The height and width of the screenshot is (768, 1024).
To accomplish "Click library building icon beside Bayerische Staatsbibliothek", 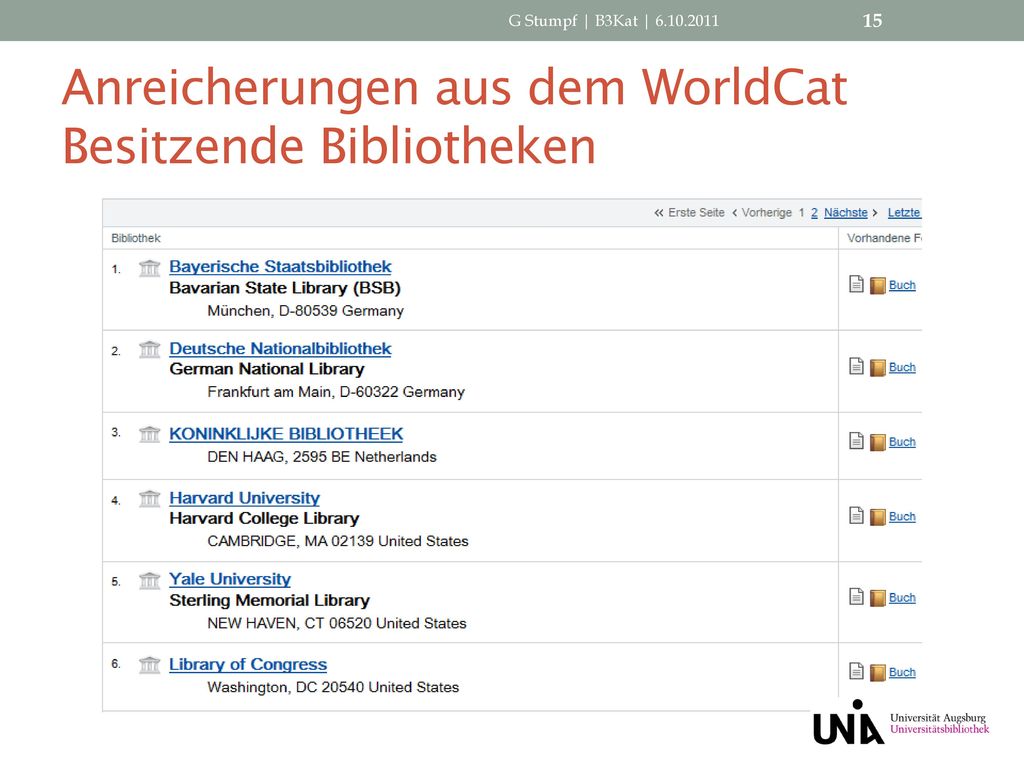I will pos(150,268).
